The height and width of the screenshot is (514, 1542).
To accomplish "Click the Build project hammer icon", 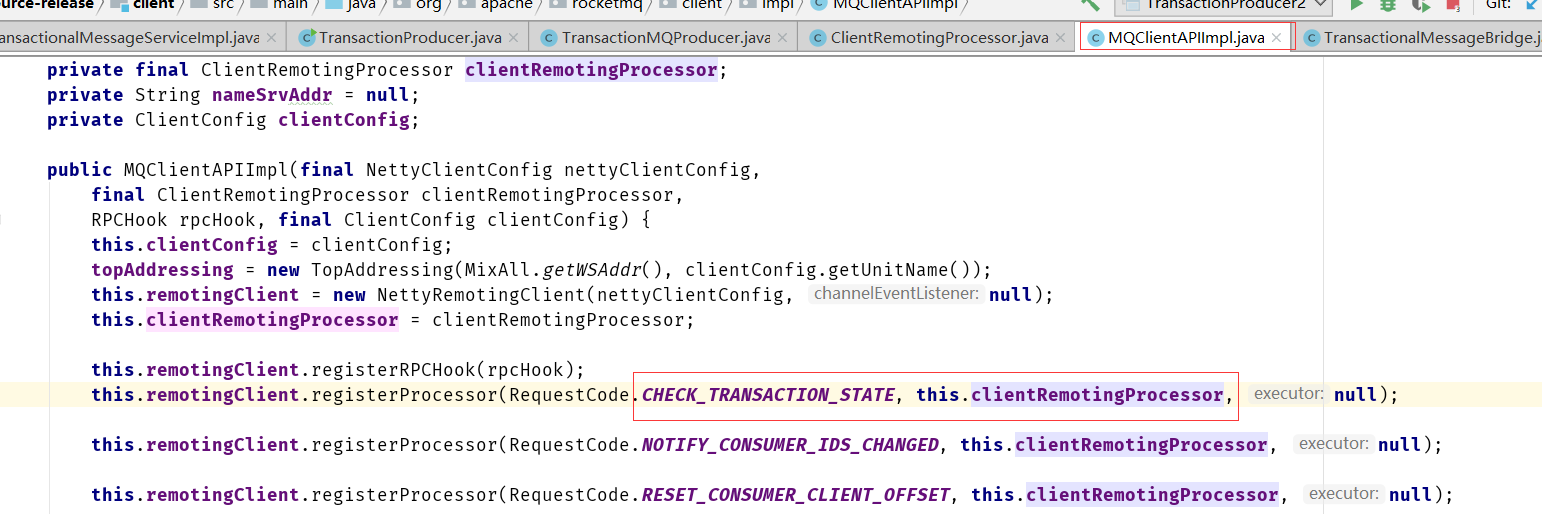I will [1090, 5].
